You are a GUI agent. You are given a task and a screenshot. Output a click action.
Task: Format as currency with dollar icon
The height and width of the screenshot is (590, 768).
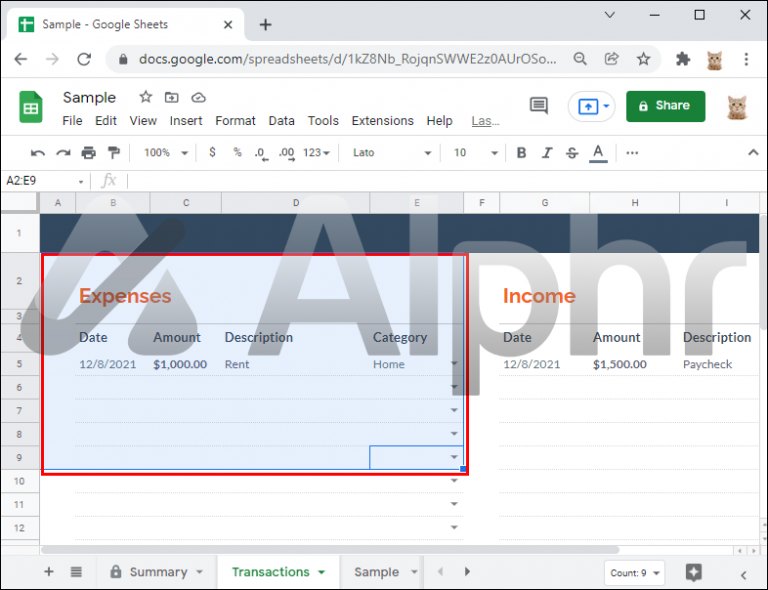point(212,152)
